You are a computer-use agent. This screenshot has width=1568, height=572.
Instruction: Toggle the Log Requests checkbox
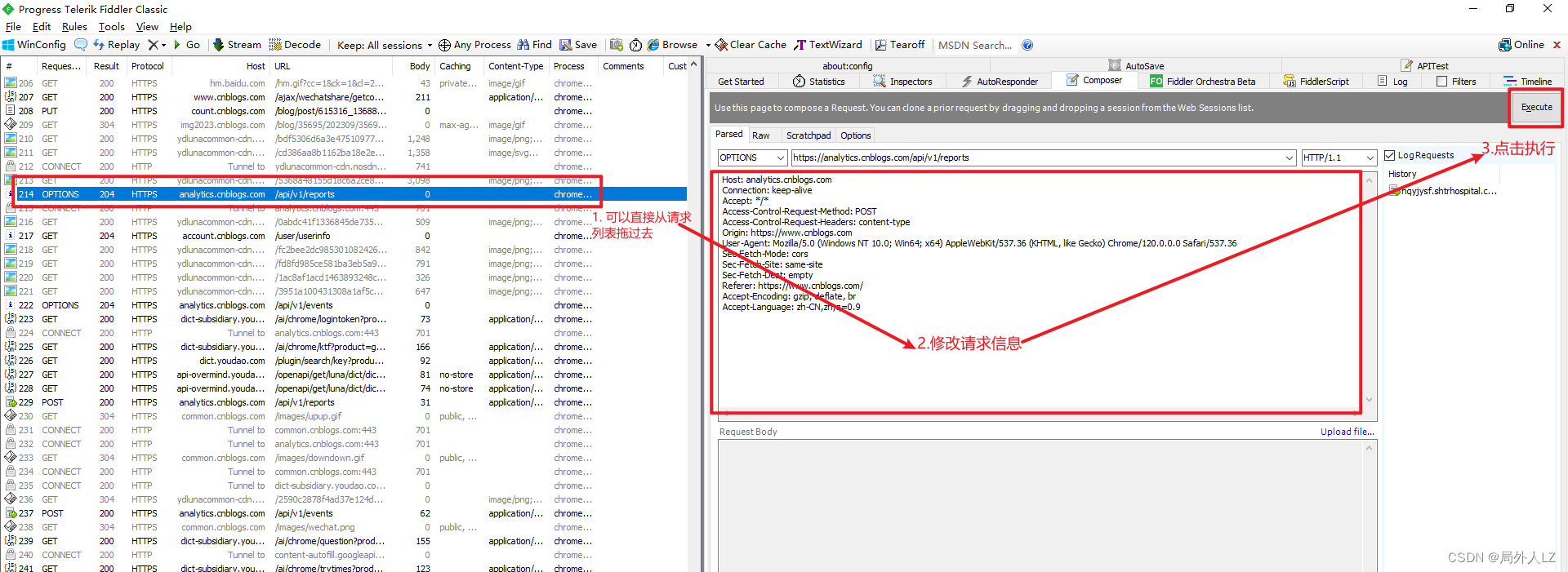1389,155
